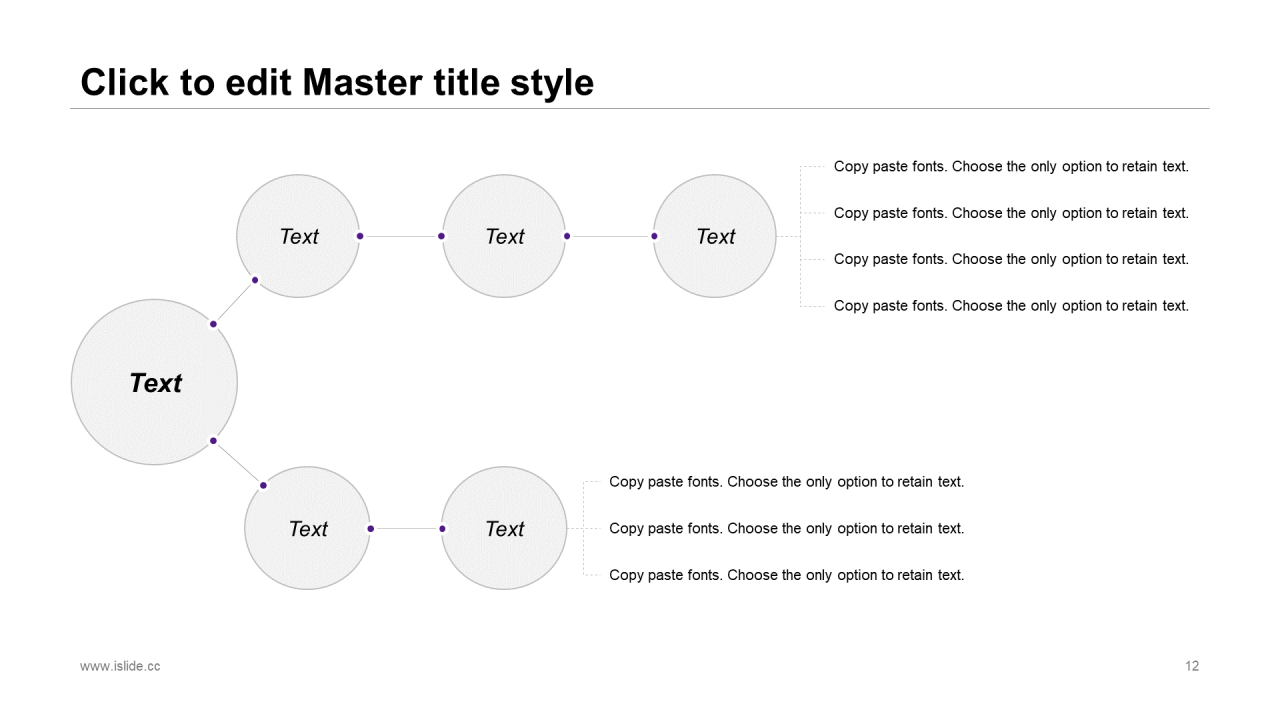Viewport: 1280px width, 720px height.
Task: Select the middle line of the three-line text list
Action: pos(786,528)
